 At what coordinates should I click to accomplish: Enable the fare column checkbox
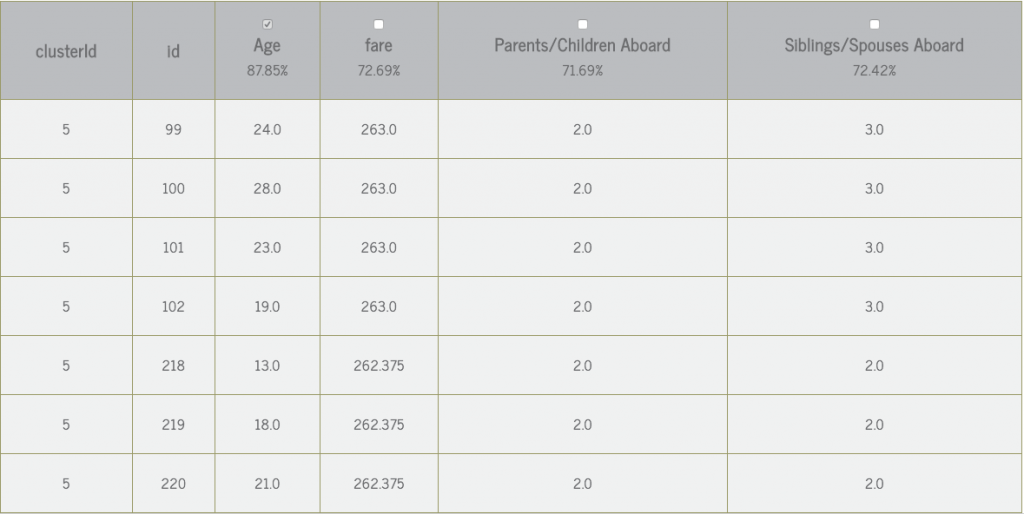(x=378, y=24)
